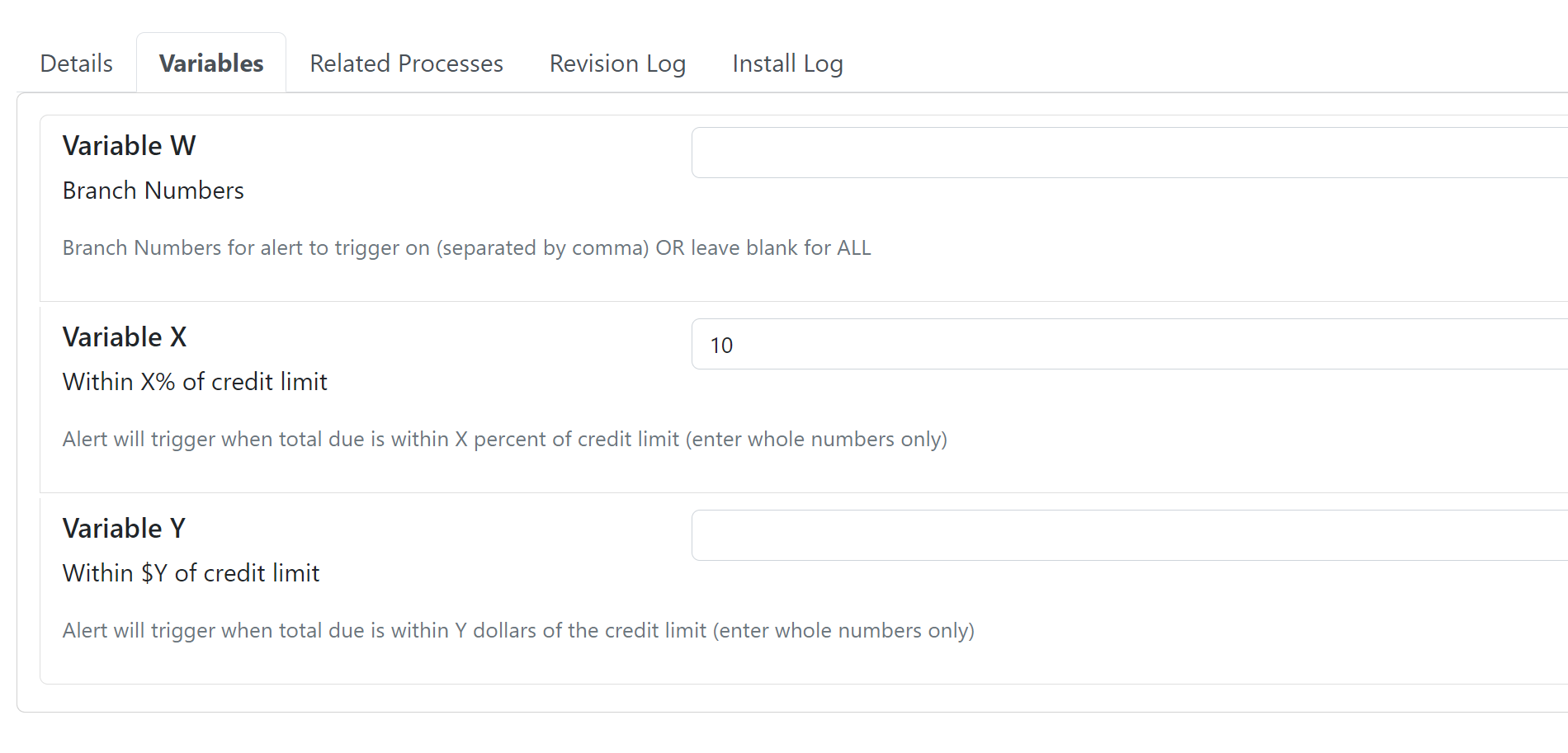
Task: Open the Details tab
Action: pos(76,64)
